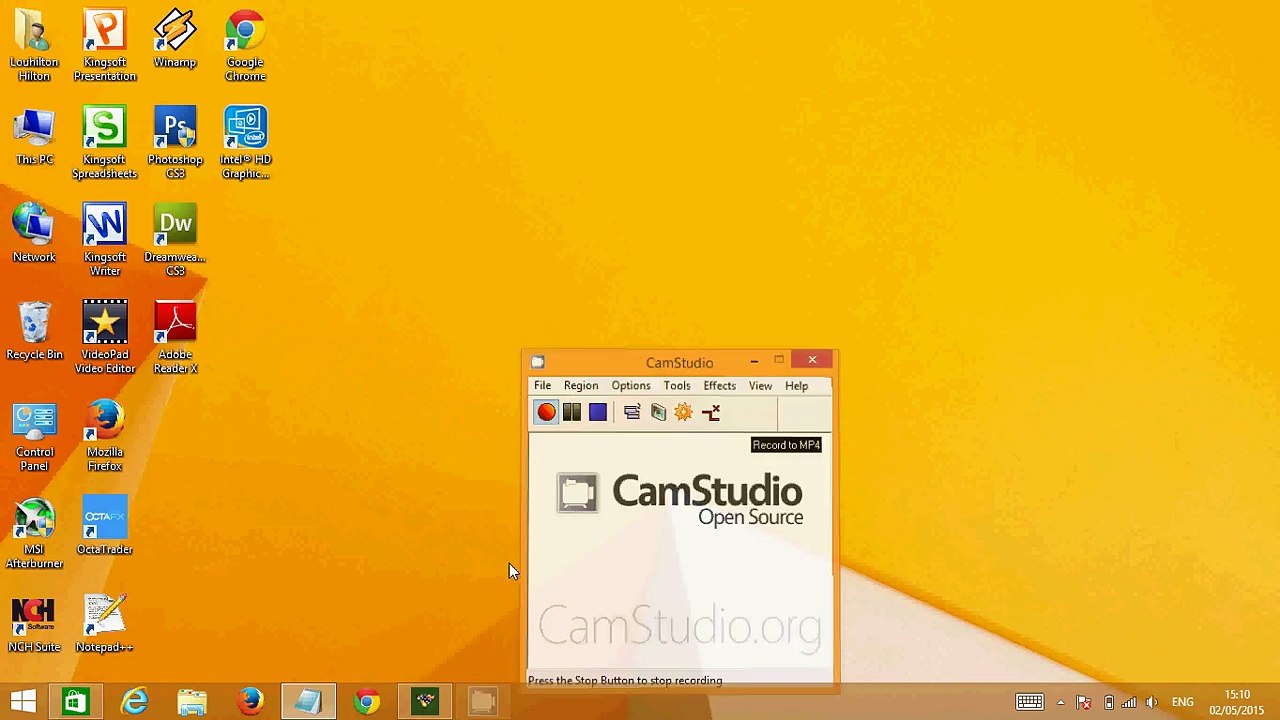Select the Google Chrome desktop shortcut

coord(245,46)
